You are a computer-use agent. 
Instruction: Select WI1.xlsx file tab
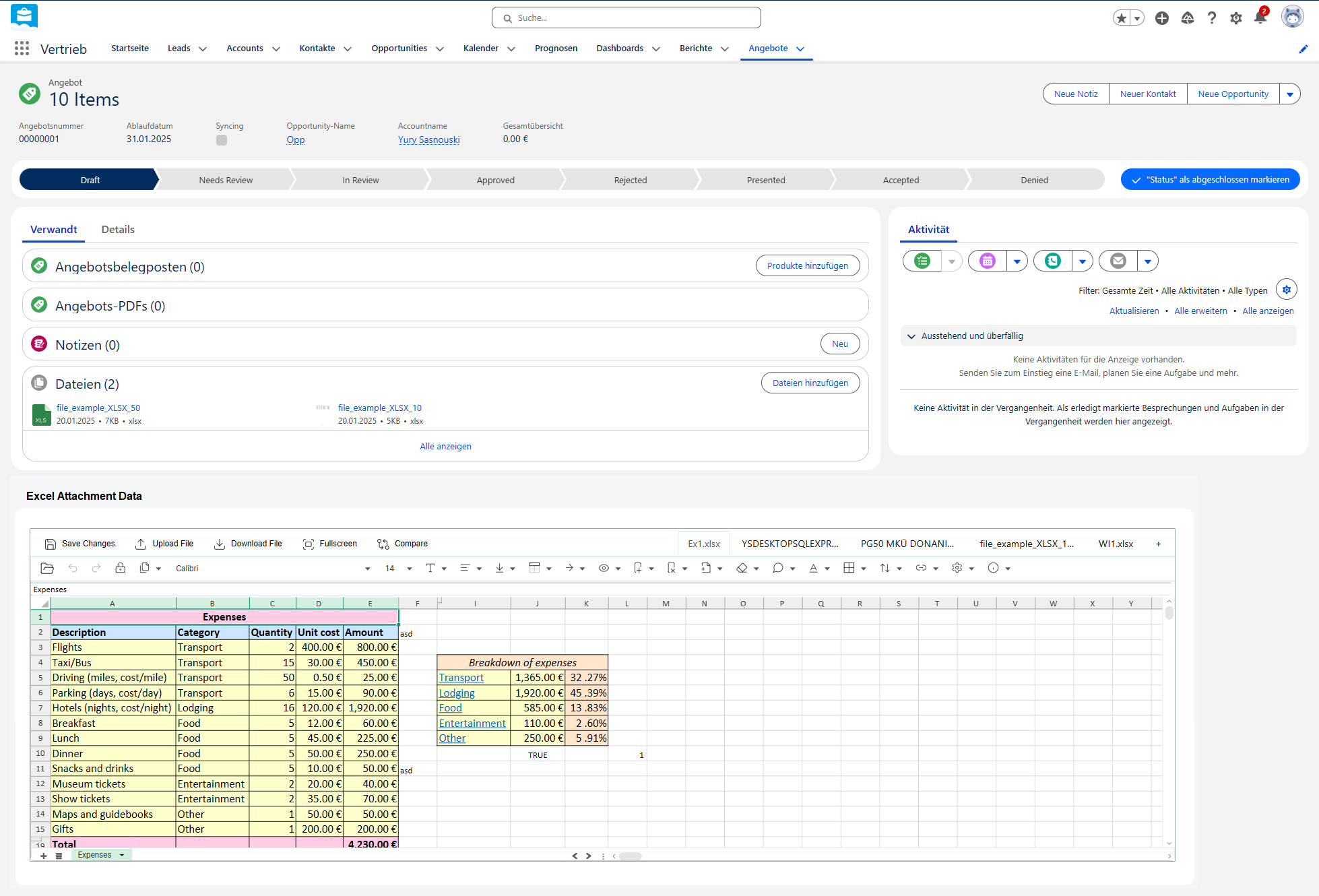click(1116, 544)
